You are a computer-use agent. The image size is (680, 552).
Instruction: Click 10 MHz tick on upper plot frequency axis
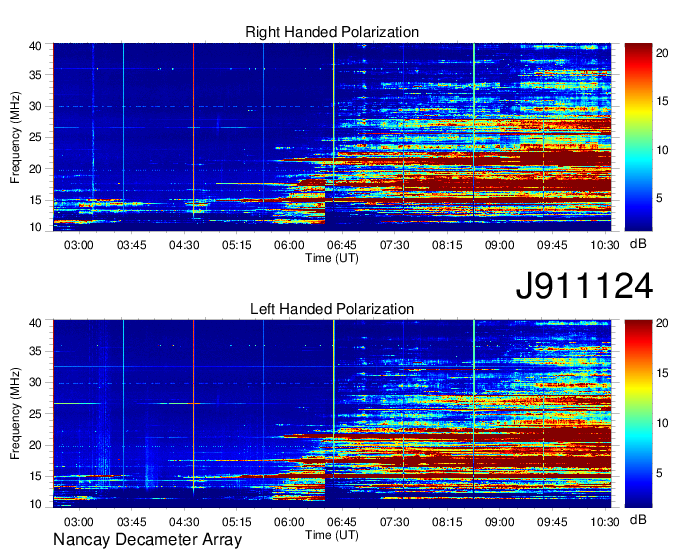pos(36,227)
